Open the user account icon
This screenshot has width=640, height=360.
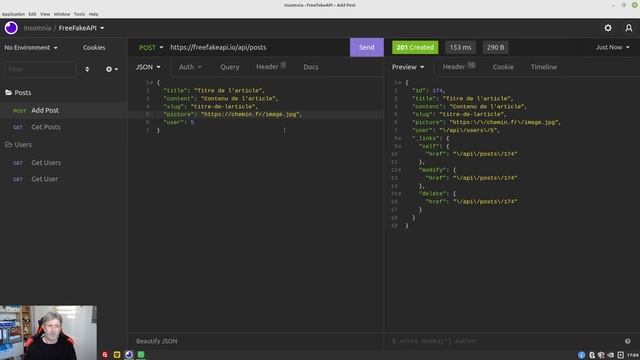[x=629, y=28]
